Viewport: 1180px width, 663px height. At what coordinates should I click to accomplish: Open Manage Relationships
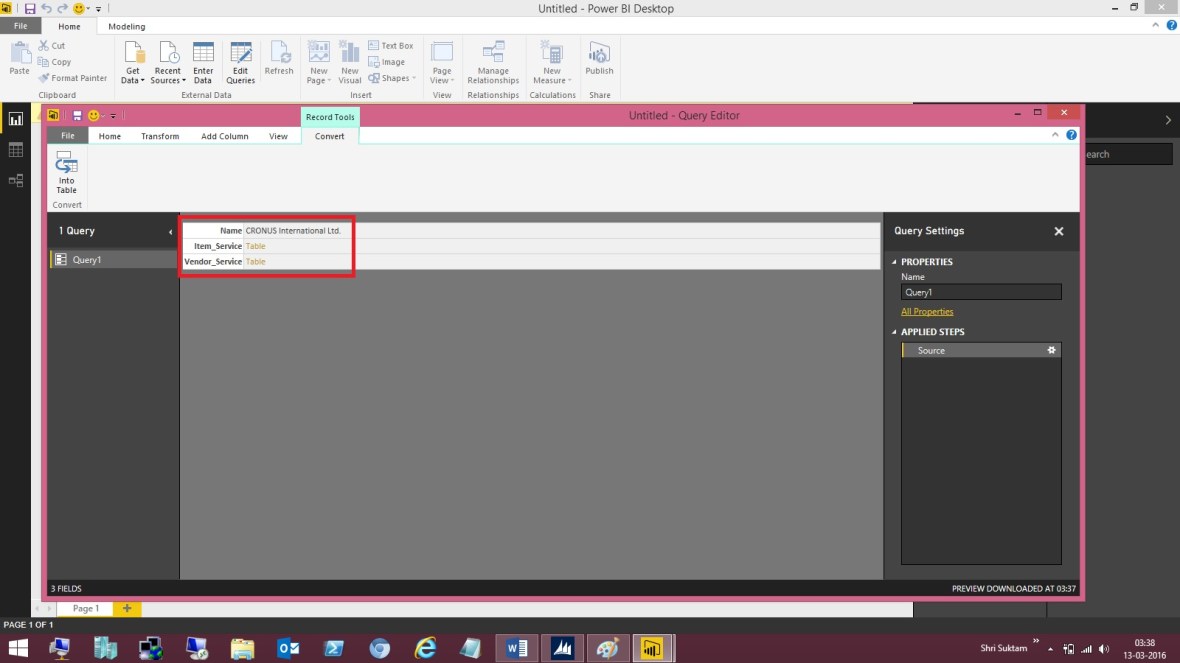[493, 62]
